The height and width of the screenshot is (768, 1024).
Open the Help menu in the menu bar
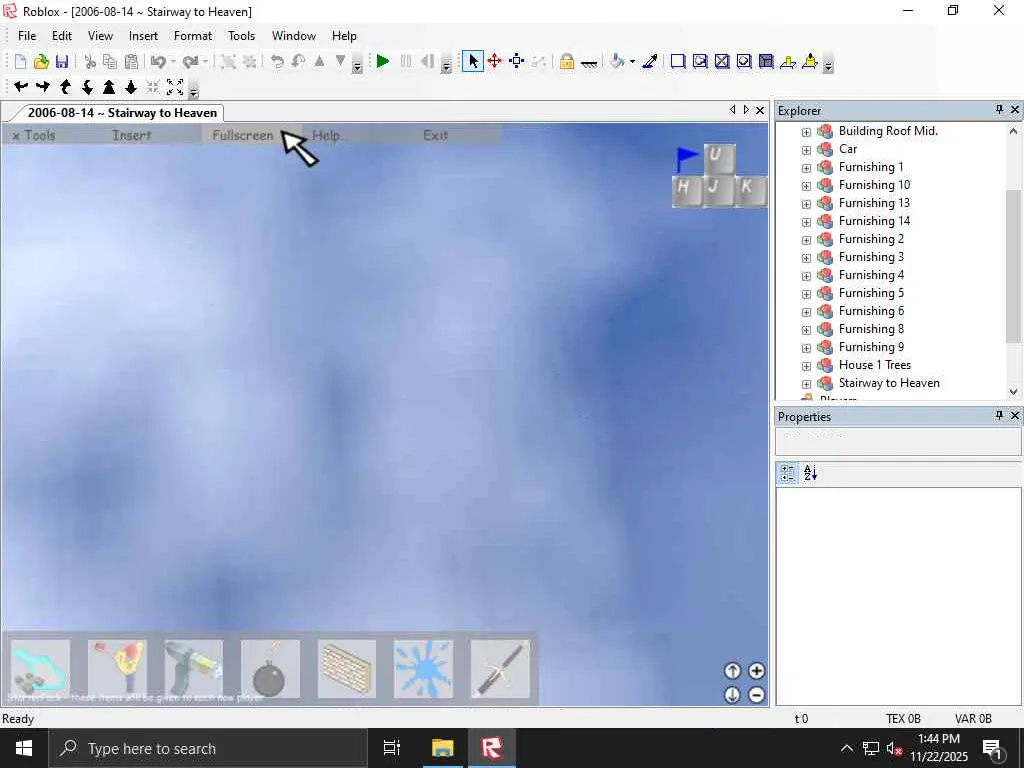coord(344,36)
